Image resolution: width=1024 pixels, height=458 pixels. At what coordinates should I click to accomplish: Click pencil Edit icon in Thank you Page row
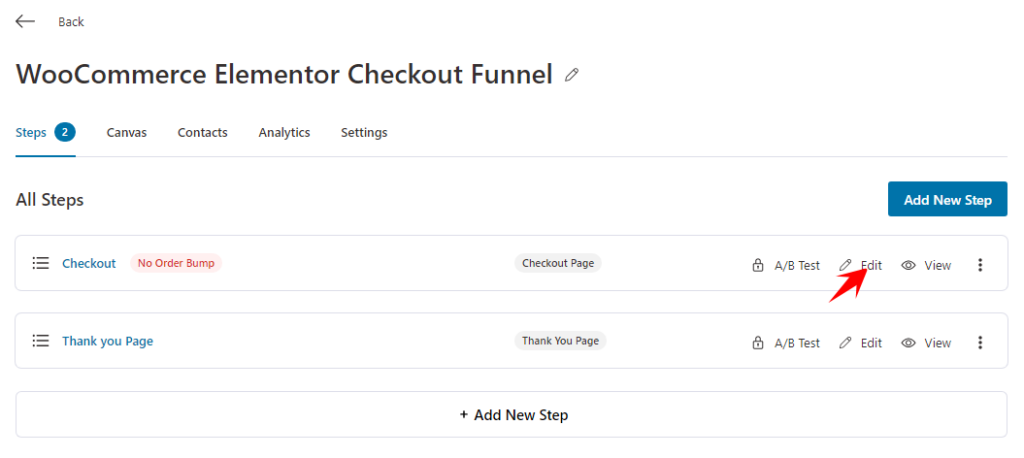(x=845, y=343)
